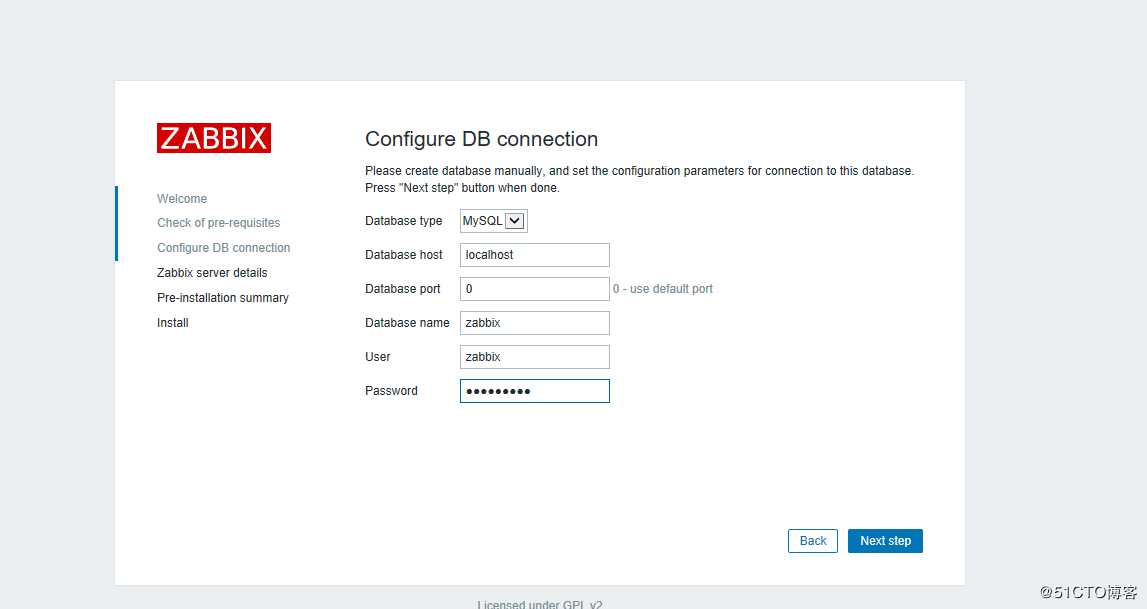Click the Back button
The height and width of the screenshot is (609, 1147).
pos(813,541)
